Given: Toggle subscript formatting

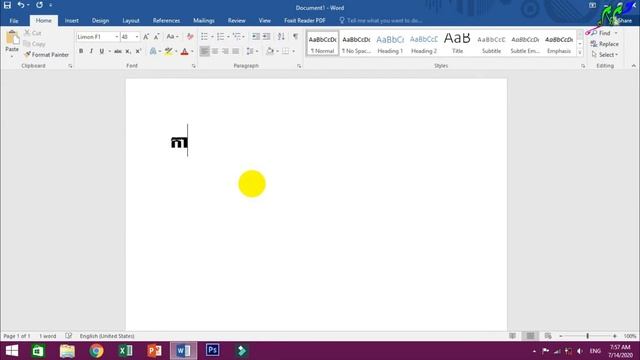Looking at the screenshot, I should pyautogui.click(x=128, y=51).
